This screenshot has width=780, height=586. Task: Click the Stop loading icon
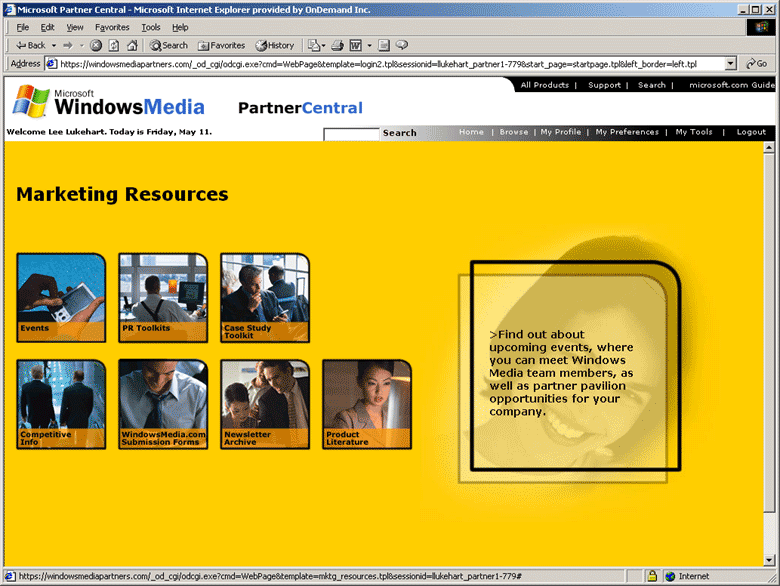click(96, 45)
